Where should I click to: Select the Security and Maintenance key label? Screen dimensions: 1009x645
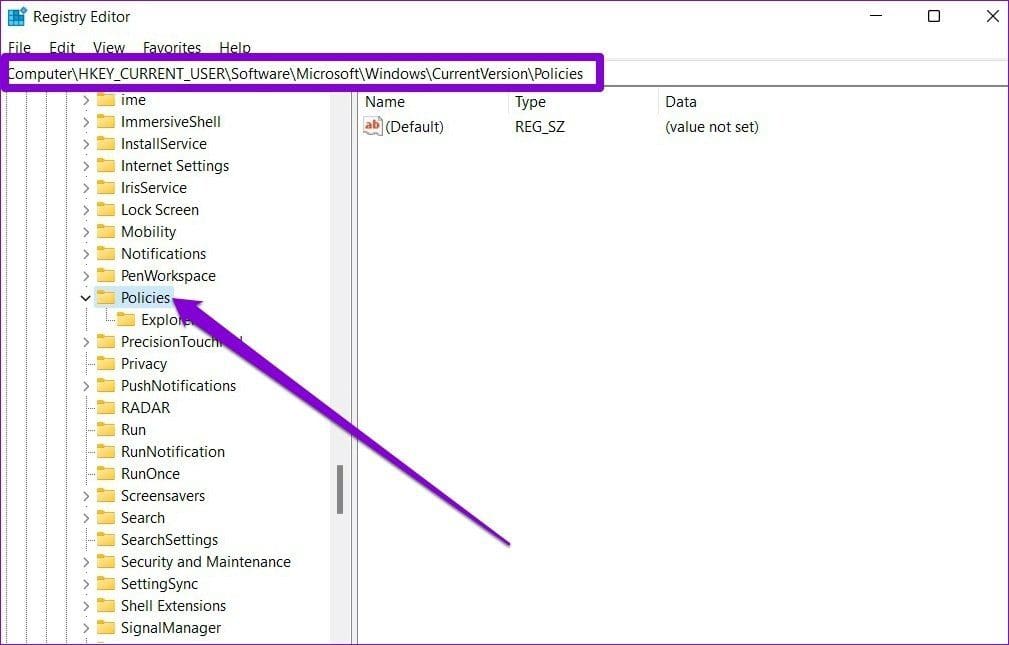tap(206, 562)
